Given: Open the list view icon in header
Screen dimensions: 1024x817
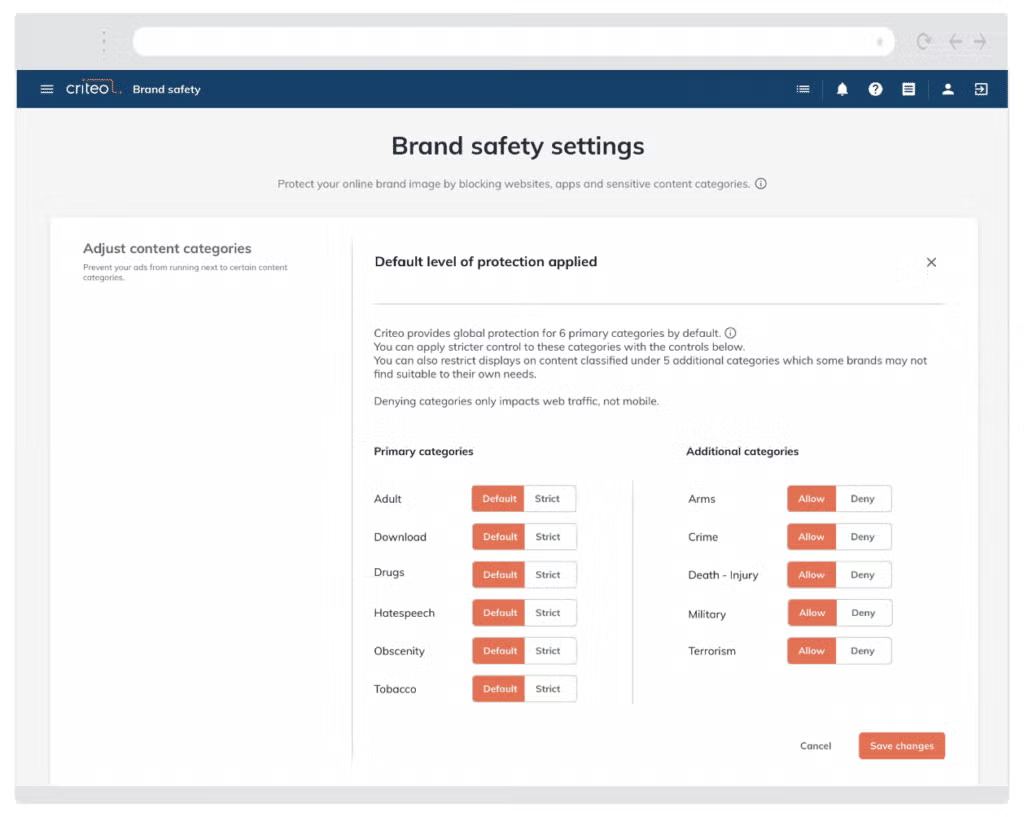Looking at the screenshot, I should click(803, 89).
